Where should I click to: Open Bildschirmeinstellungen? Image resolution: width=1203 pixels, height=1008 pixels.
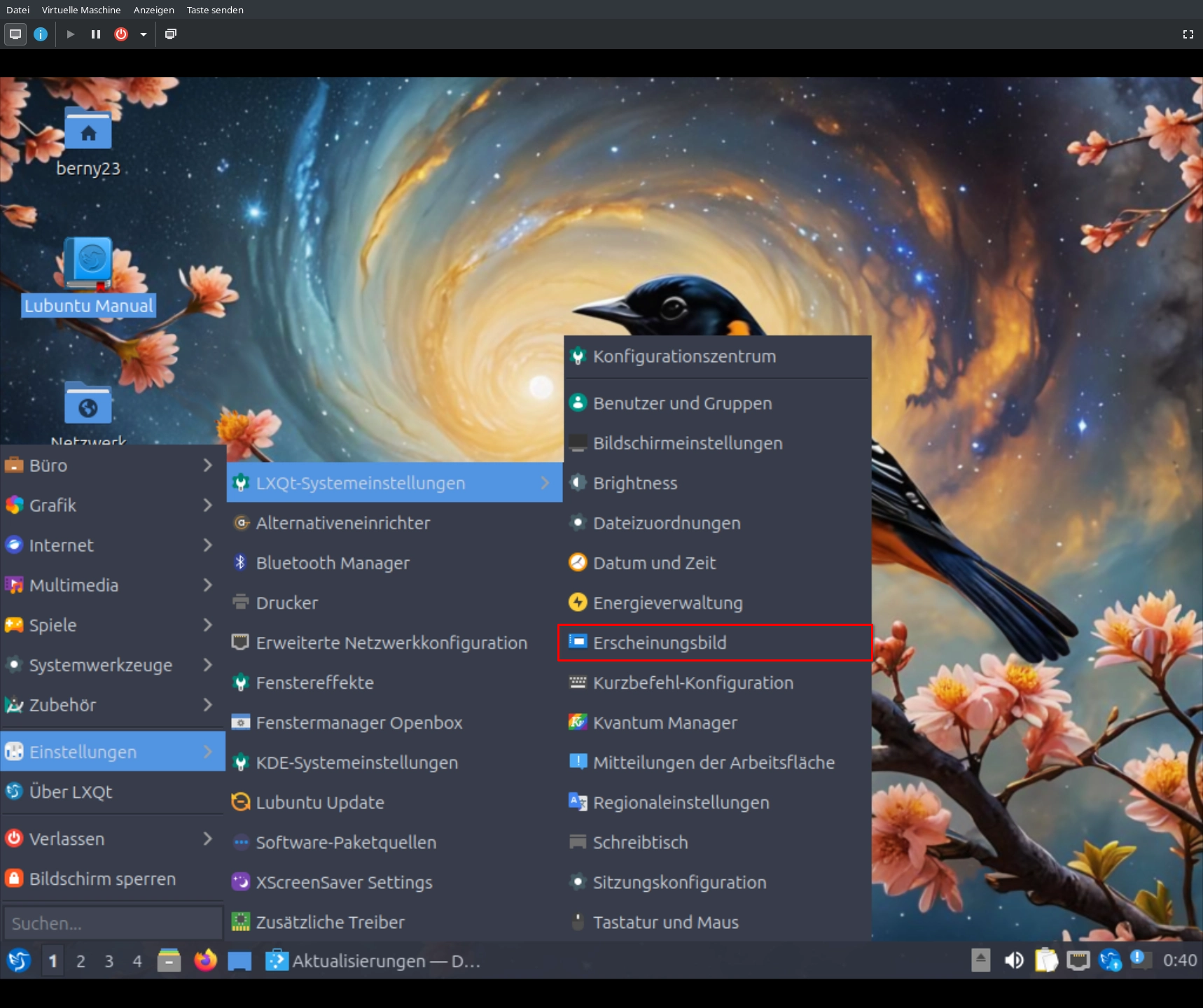click(x=718, y=443)
